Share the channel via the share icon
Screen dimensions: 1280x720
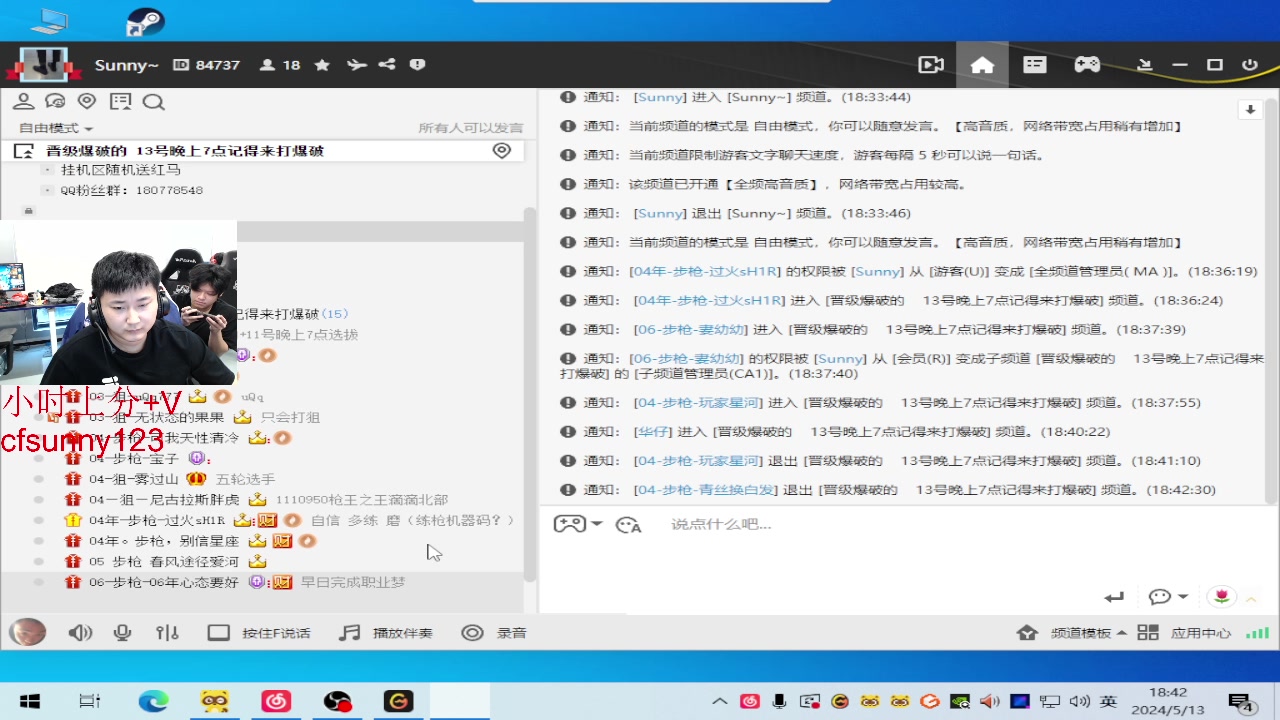(x=387, y=65)
